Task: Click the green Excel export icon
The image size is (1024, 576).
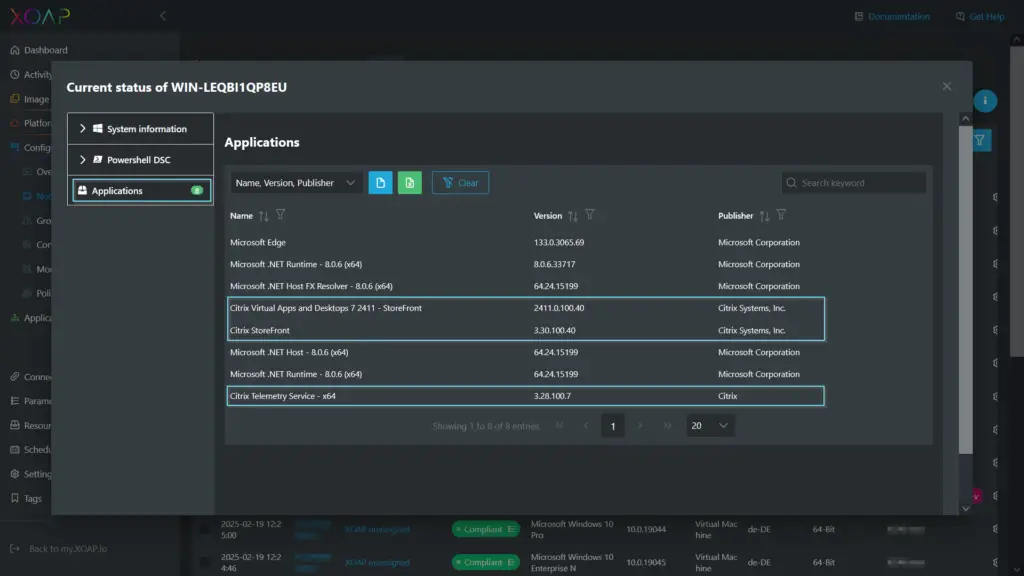Action: [409, 182]
